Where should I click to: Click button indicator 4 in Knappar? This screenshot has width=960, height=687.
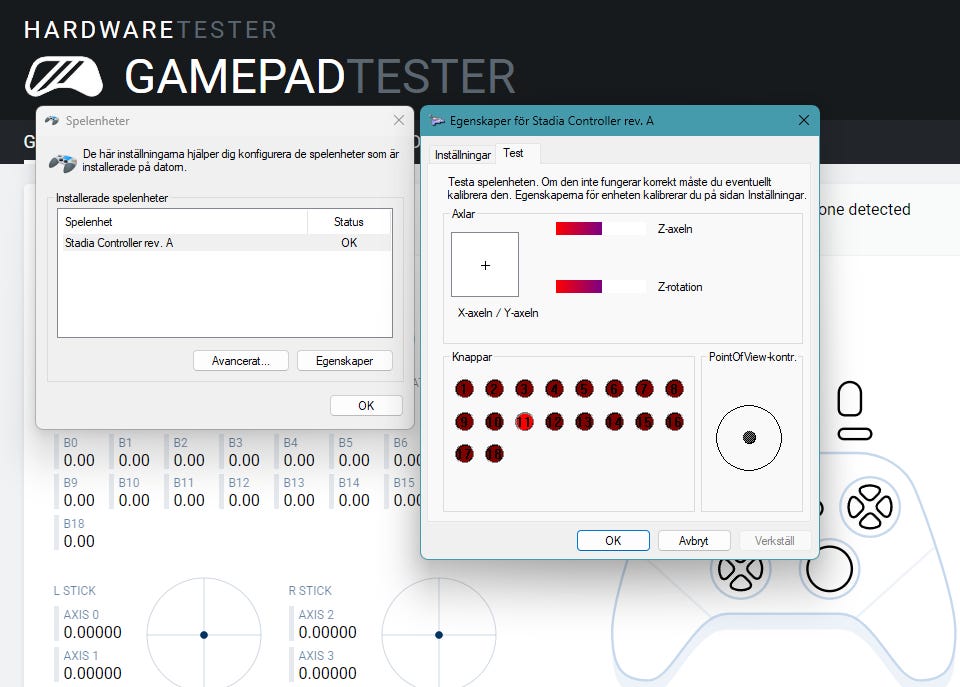(x=554, y=389)
